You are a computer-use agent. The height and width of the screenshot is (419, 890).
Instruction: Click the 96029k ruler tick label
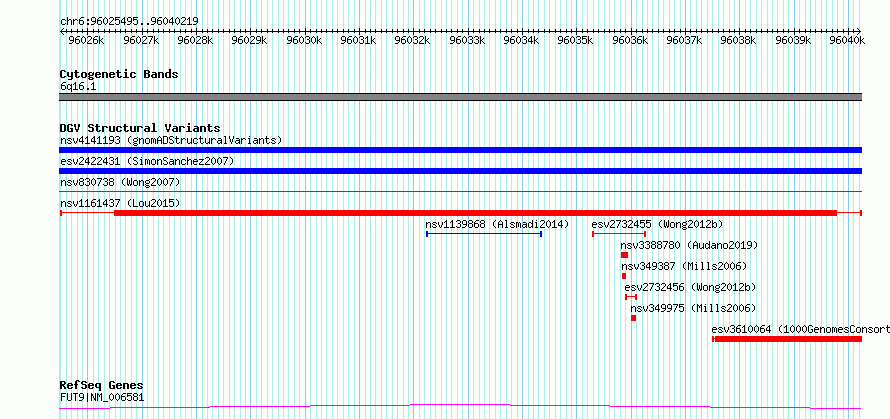tap(250, 40)
